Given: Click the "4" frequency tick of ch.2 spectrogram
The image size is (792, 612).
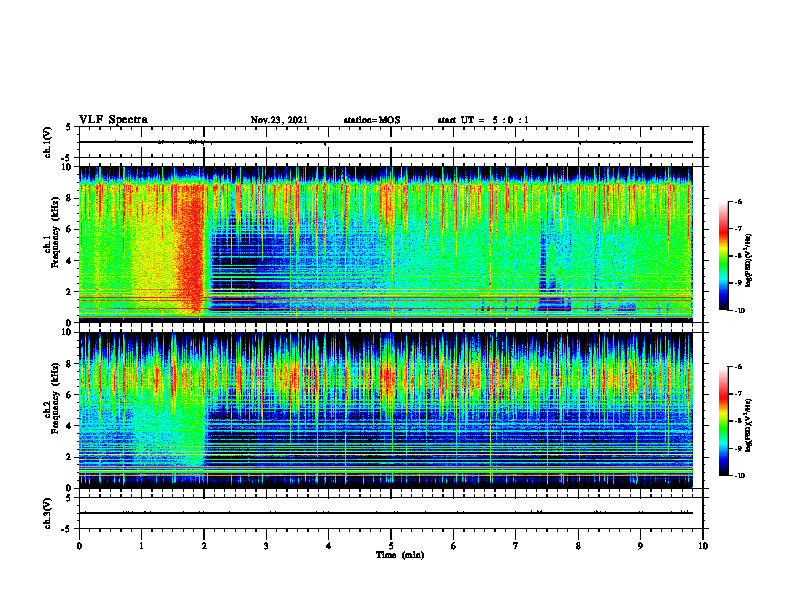Looking at the screenshot, I should [71, 426].
